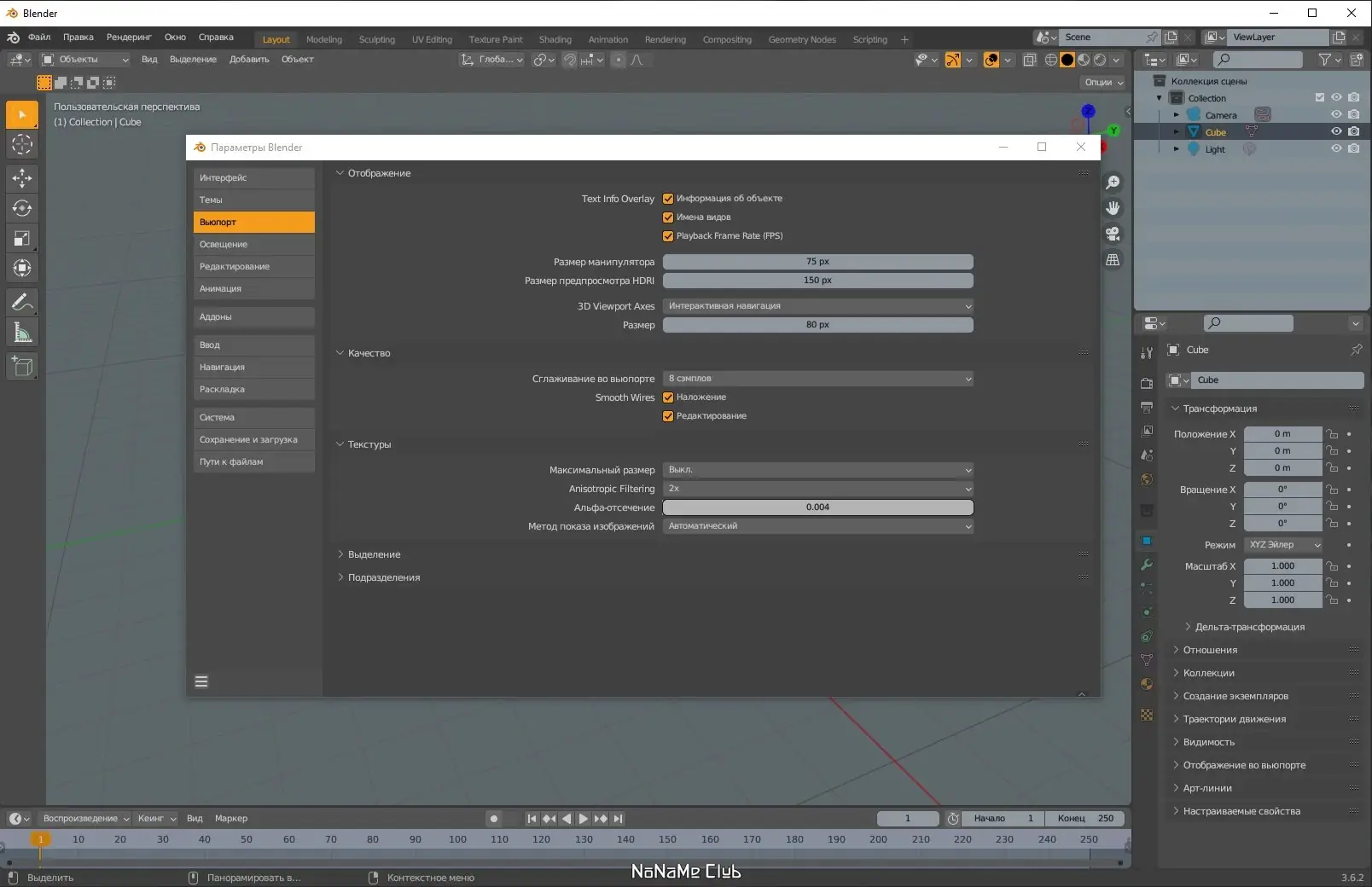Click the viewport pan hand icon
This screenshot has width=1372, height=887.
[1113, 208]
